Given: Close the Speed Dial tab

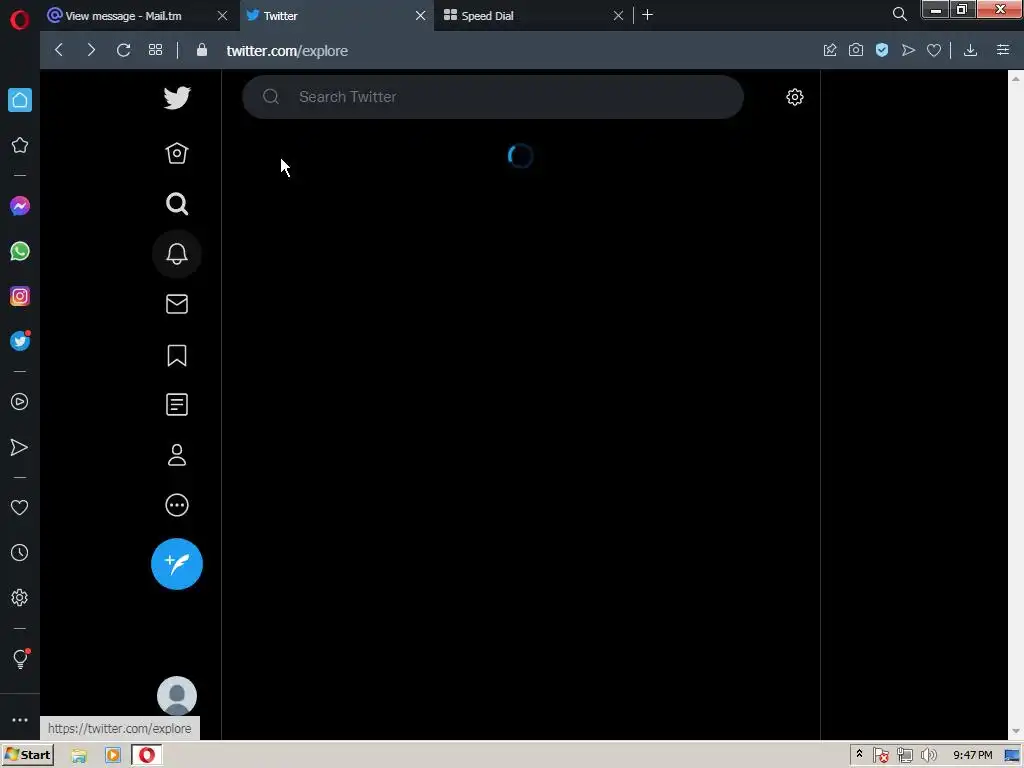Looking at the screenshot, I should pyautogui.click(x=618, y=16).
